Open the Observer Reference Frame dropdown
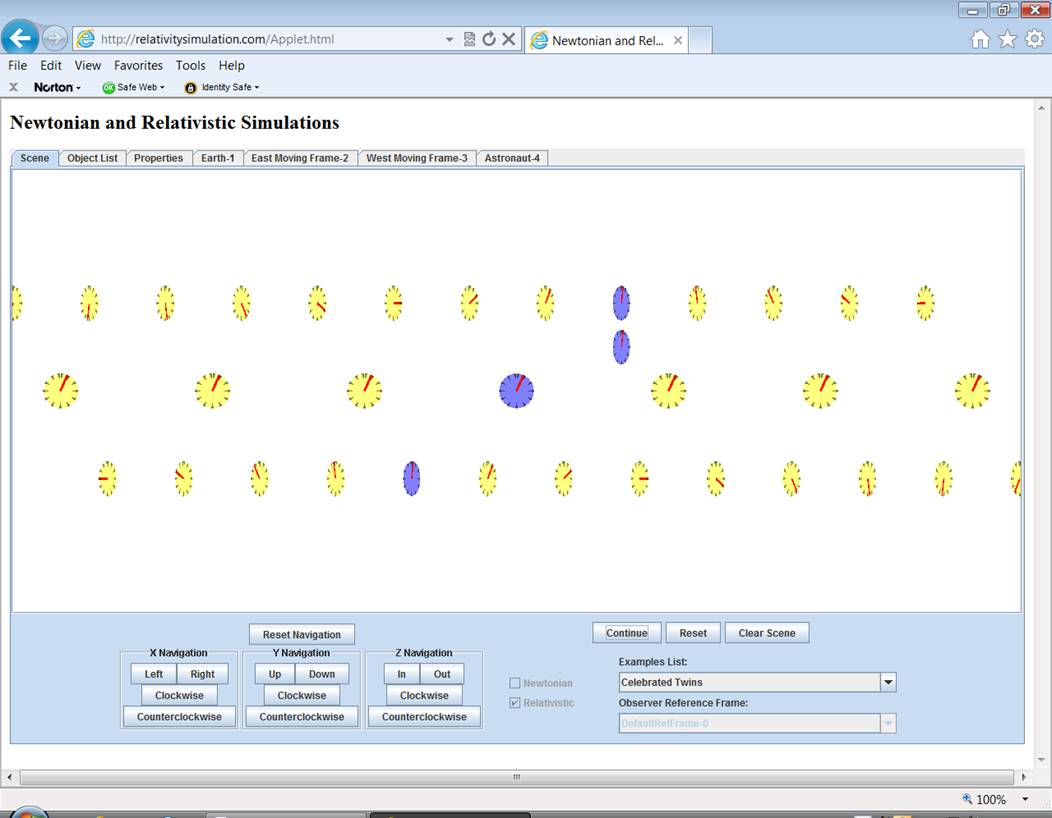The image size is (1052, 818). (887, 723)
